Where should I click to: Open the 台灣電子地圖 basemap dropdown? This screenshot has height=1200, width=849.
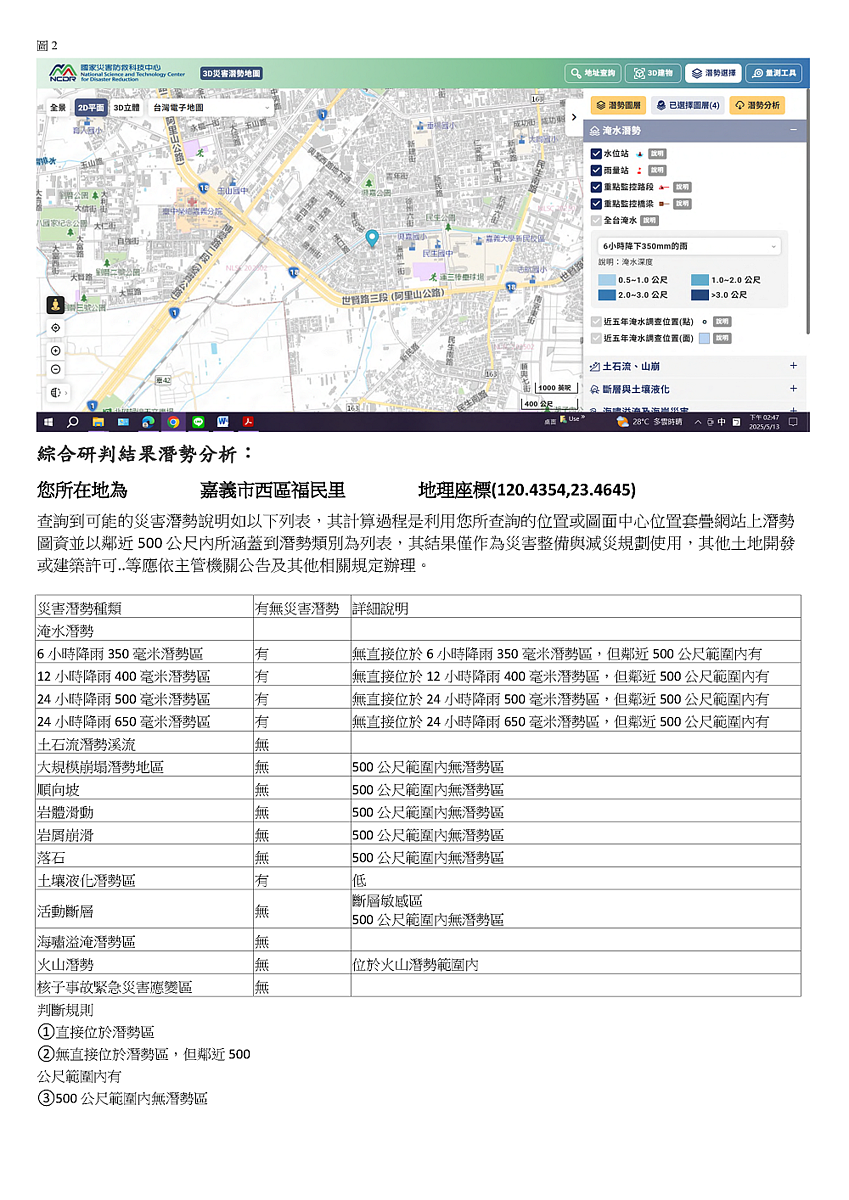click(x=211, y=107)
